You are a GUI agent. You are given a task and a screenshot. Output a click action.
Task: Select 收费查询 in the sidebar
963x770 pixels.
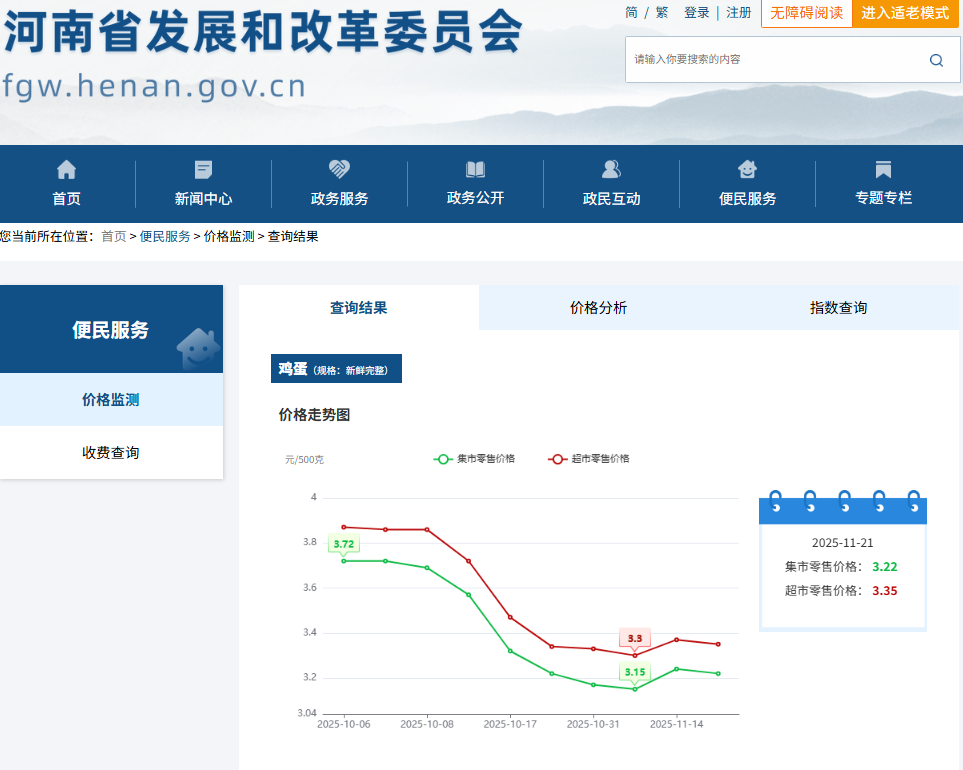point(111,453)
